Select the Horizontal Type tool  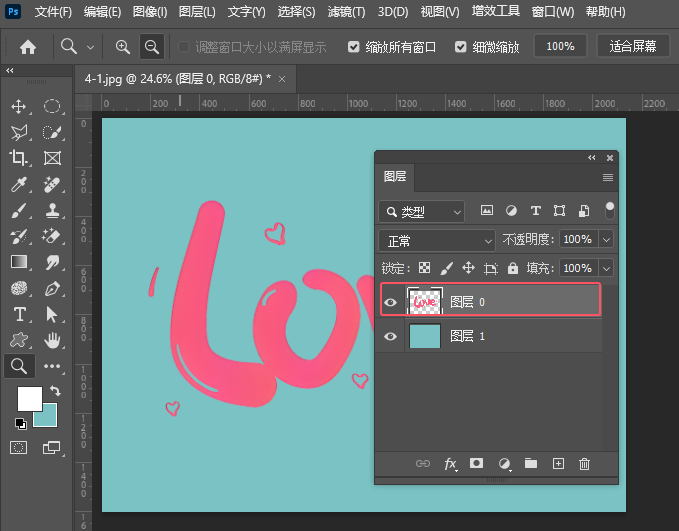pyautogui.click(x=19, y=314)
